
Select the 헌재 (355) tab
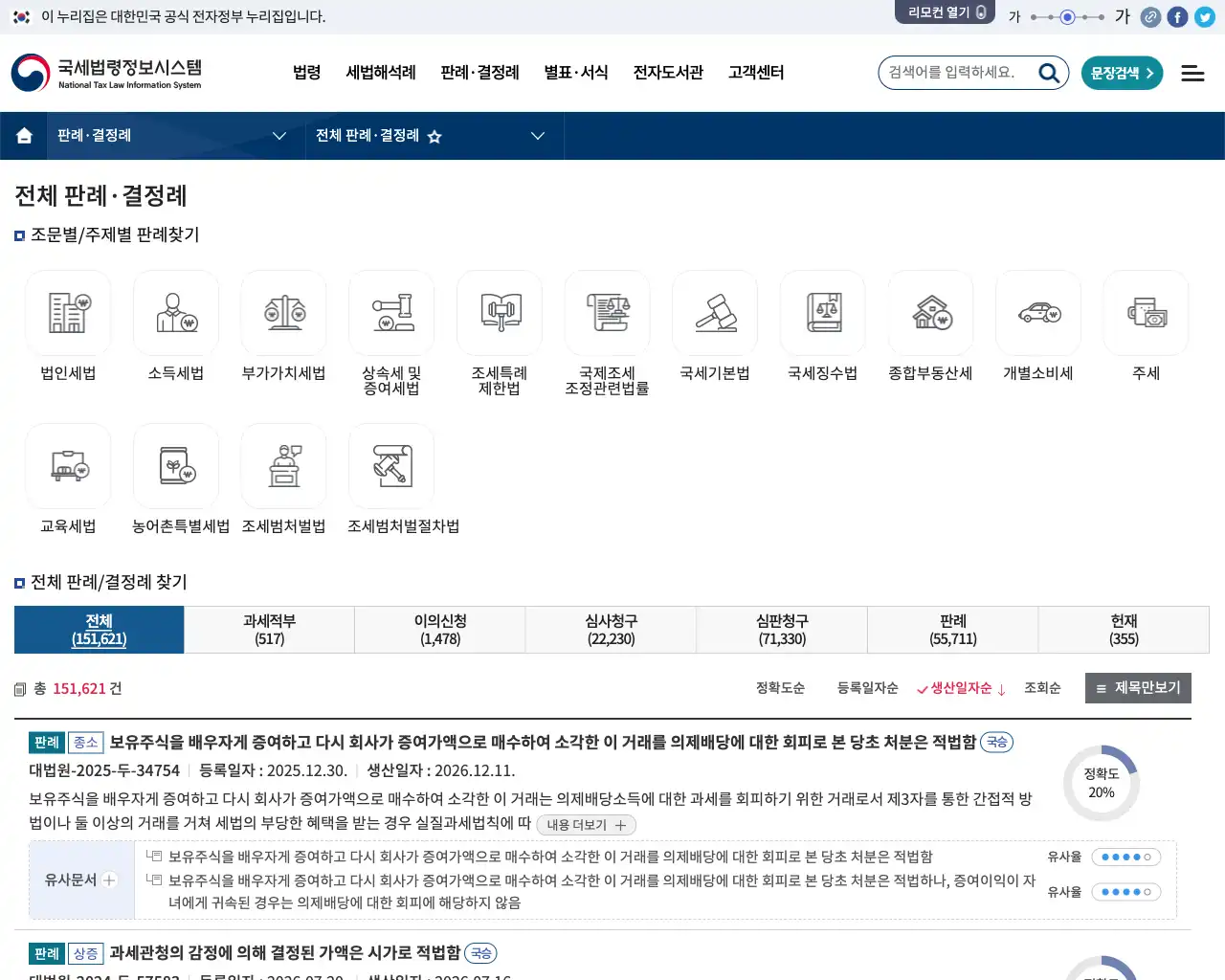click(x=1124, y=630)
